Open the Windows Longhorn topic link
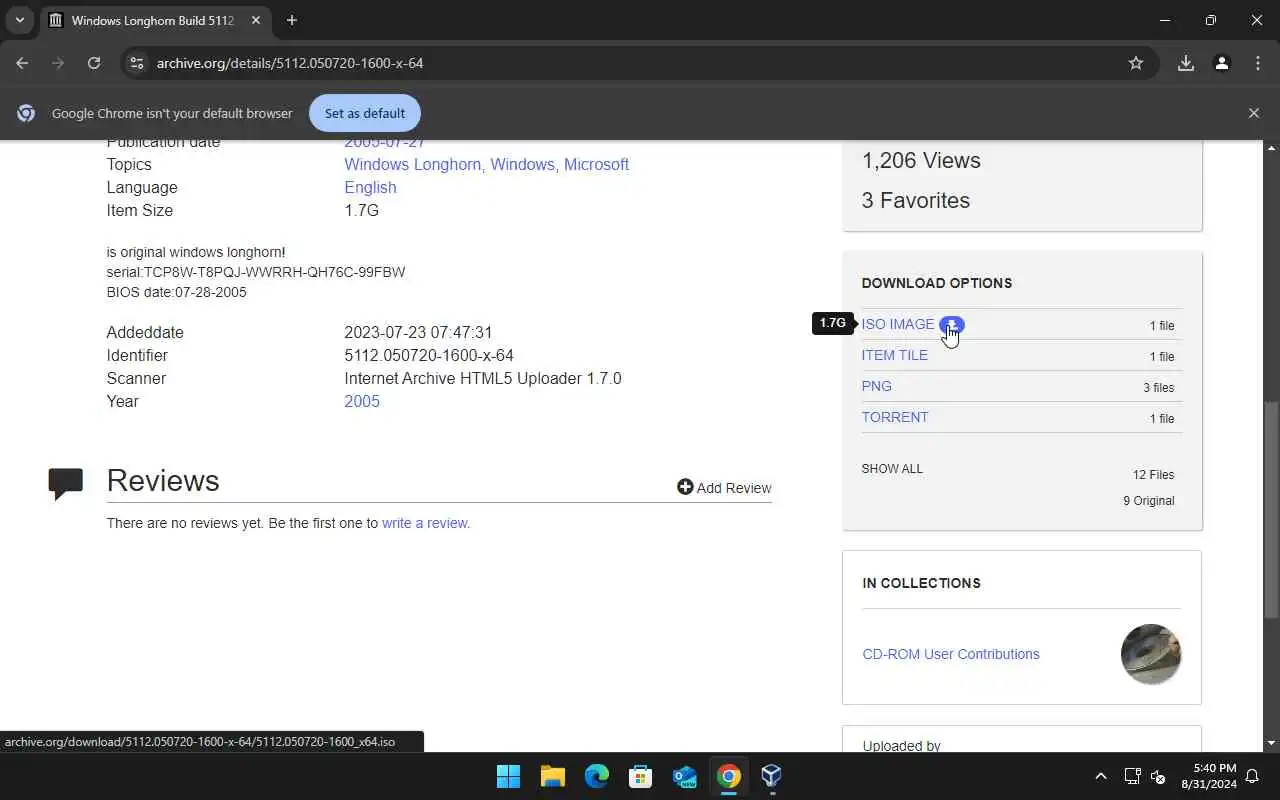1280x800 pixels. click(413, 164)
